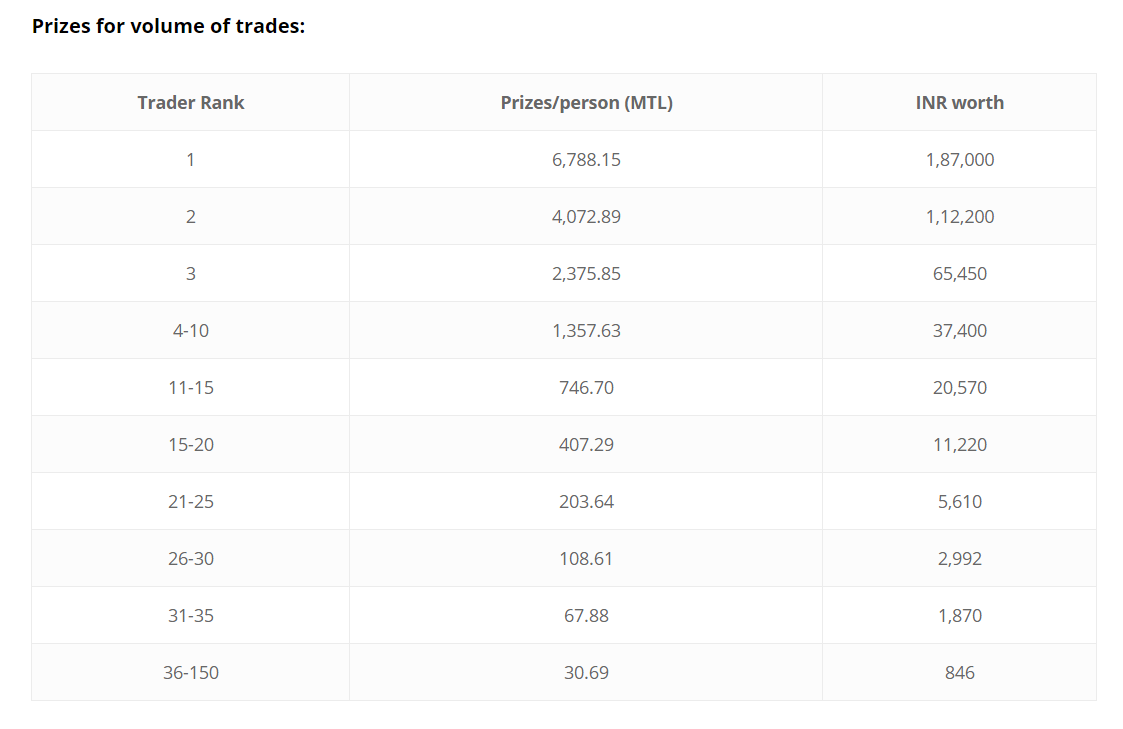
Task: Click the Prizes/person (MTL) column header
Action: (x=586, y=102)
